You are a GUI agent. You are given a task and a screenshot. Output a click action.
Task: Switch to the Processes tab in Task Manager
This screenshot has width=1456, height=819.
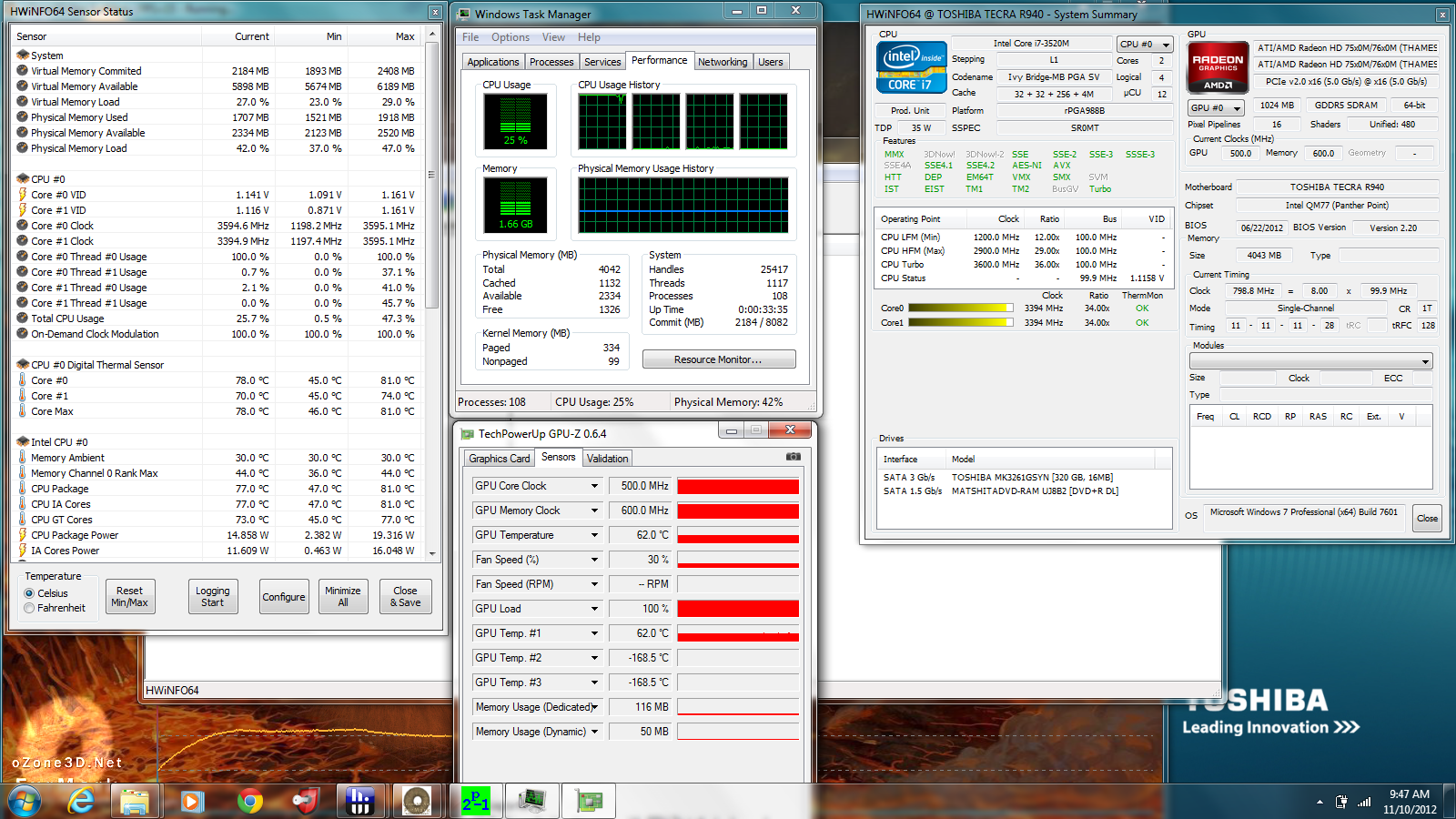point(551,62)
